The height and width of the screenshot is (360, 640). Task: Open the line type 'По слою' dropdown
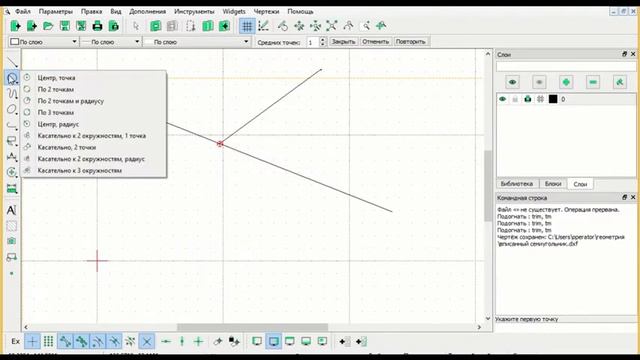(196, 42)
